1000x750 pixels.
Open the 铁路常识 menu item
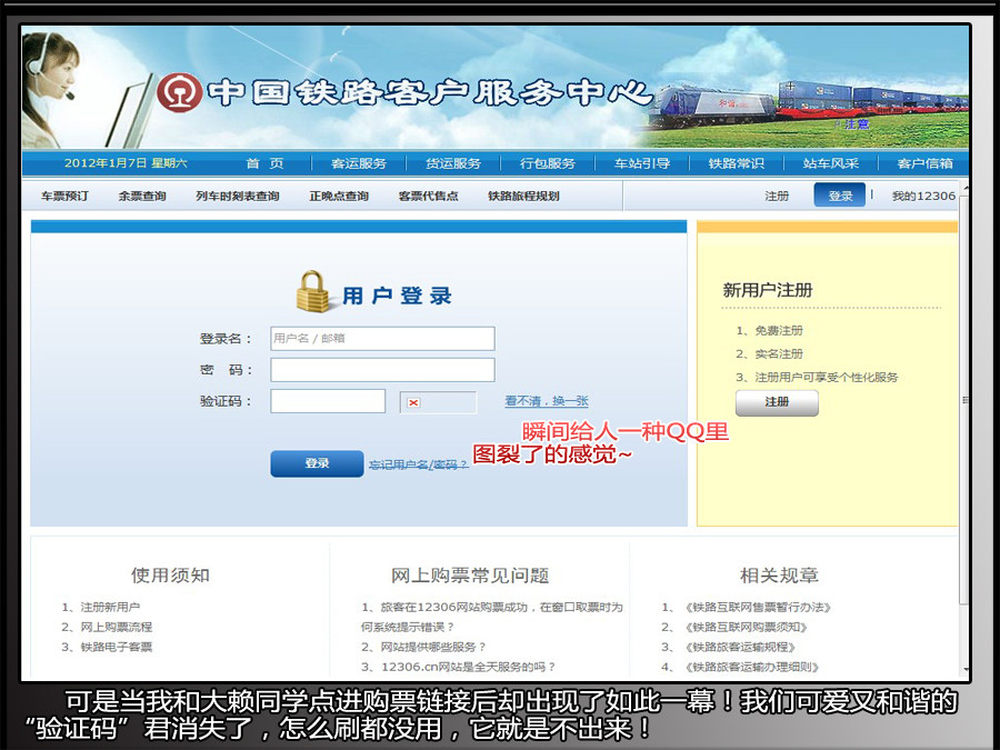736,163
